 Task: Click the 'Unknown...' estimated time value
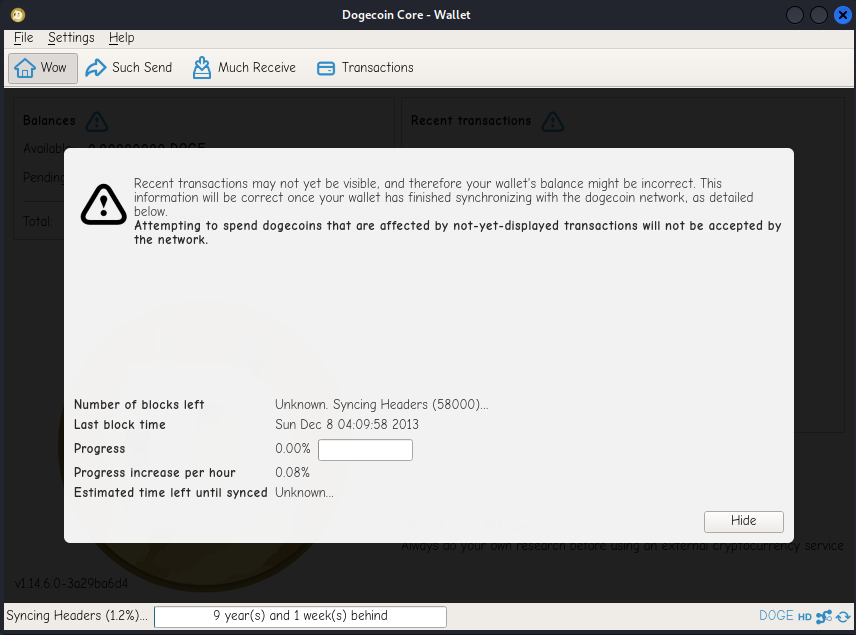pyautogui.click(x=304, y=492)
